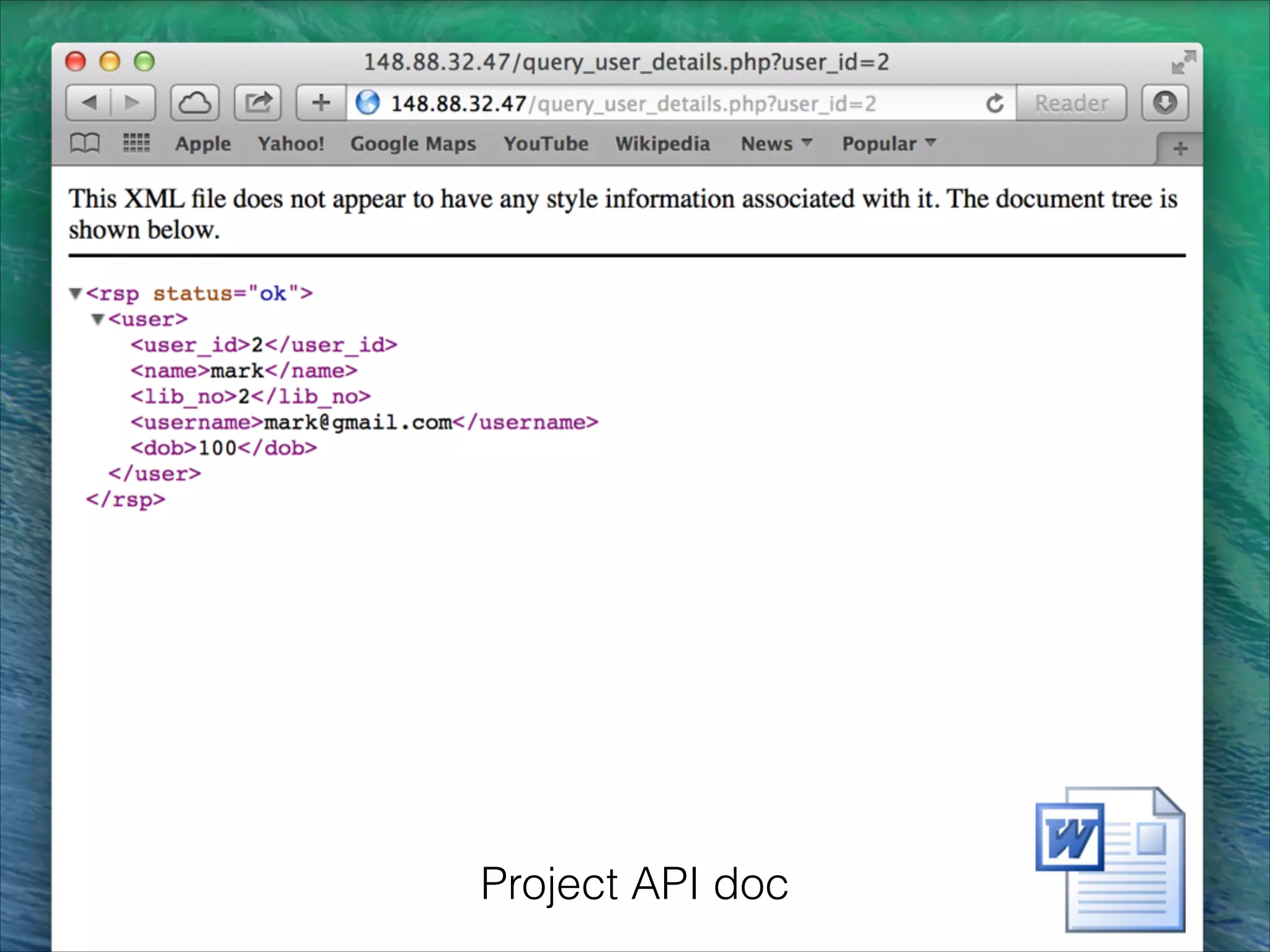1270x952 pixels.
Task: Click the user_id element line
Action: [x=264, y=345]
